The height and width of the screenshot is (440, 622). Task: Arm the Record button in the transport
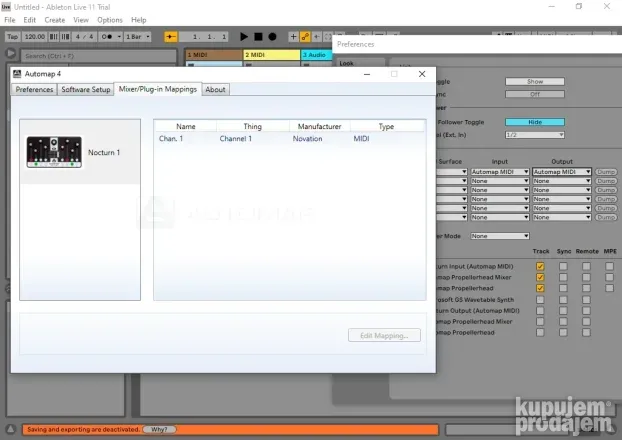tap(272, 37)
